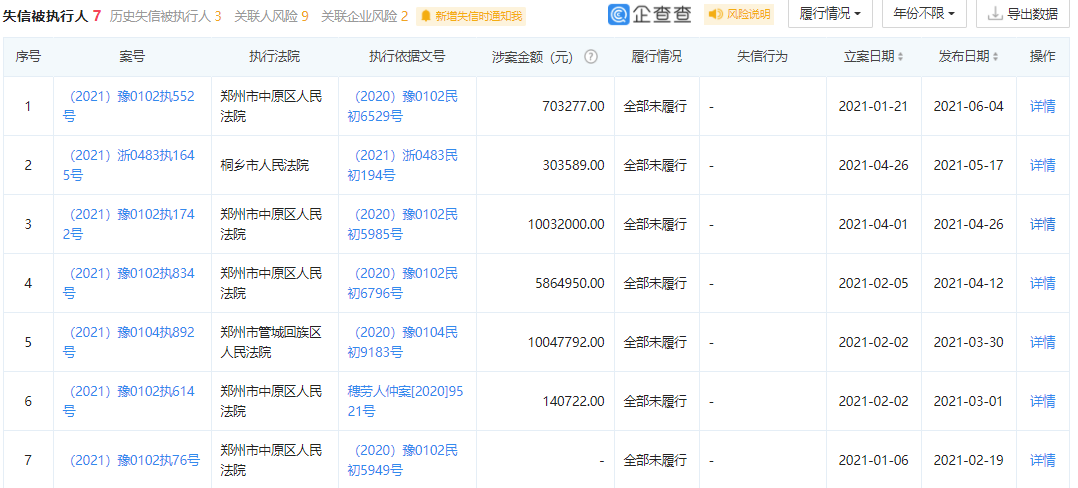This screenshot has width=1078, height=488.
Task: Switch to 失信被执行人 tab
Action: tap(52, 16)
